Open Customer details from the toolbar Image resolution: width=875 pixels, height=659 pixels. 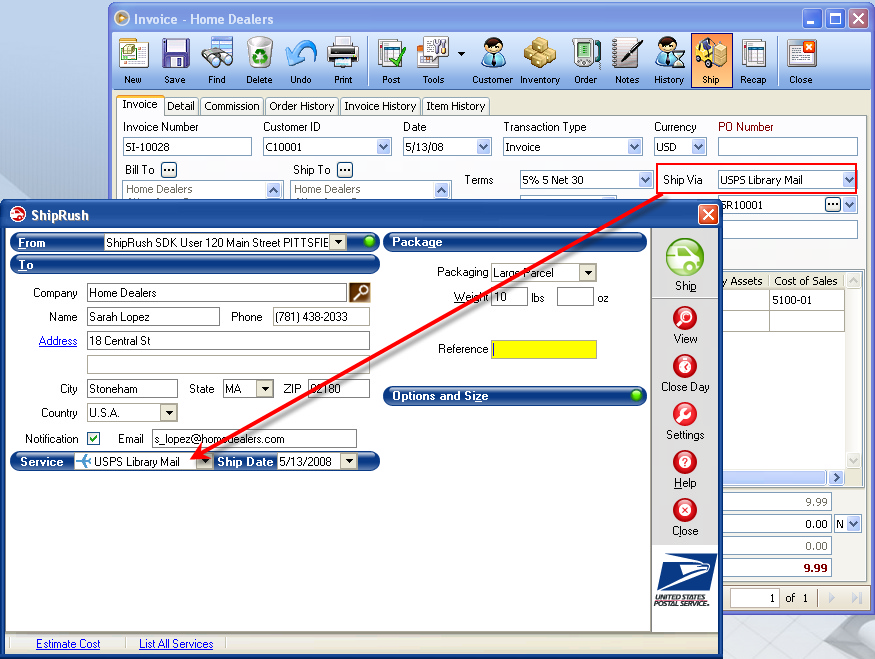(x=493, y=60)
